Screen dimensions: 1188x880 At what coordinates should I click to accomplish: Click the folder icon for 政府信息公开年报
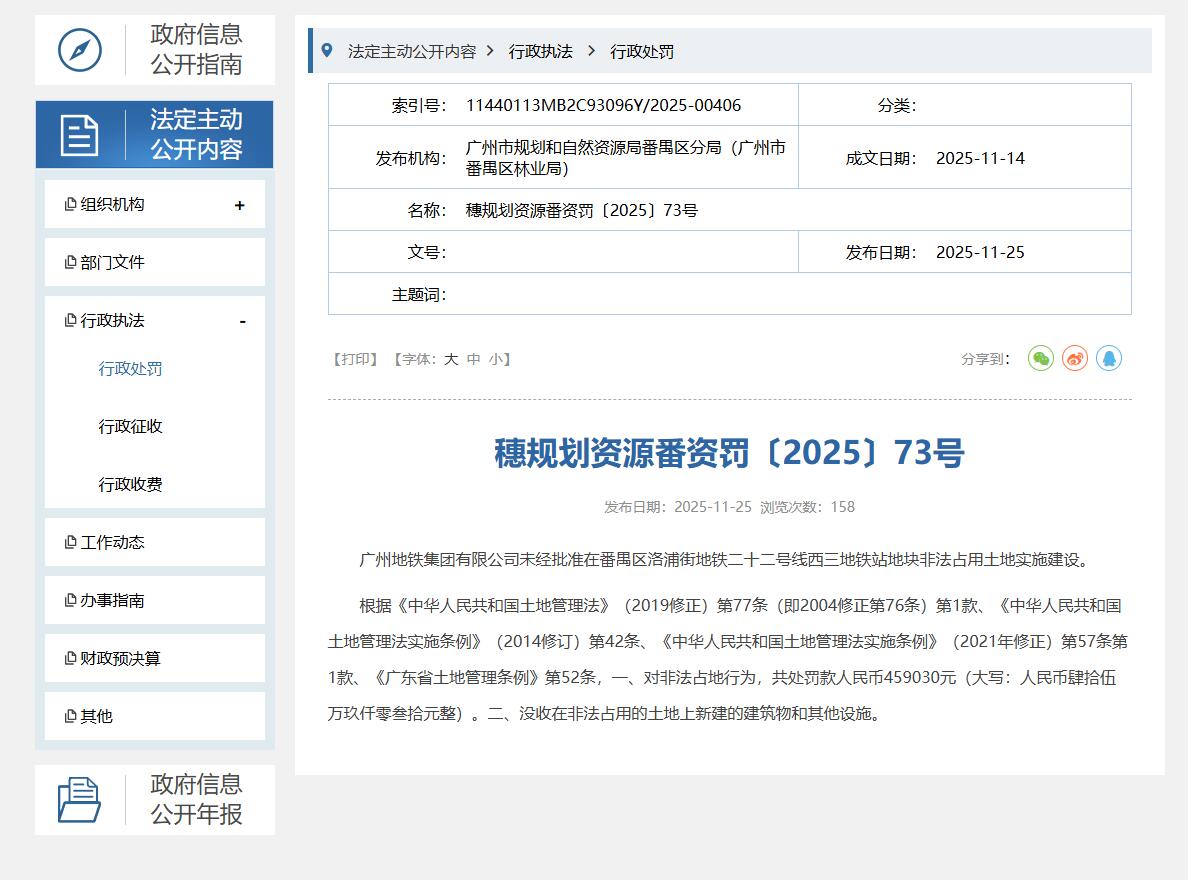tap(80, 800)
